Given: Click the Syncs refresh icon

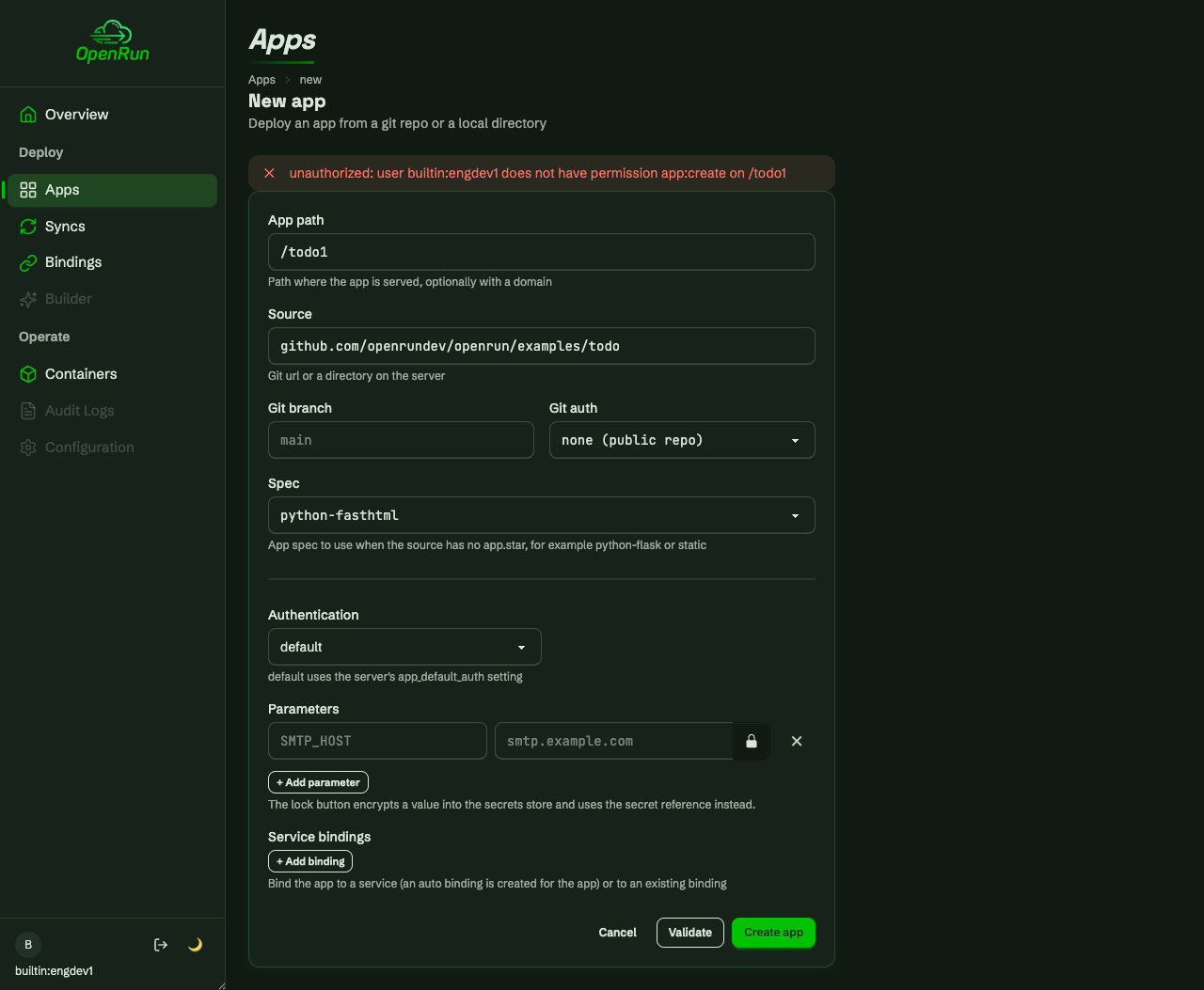Looking at the screenshot, I should [x=28, y=227].
